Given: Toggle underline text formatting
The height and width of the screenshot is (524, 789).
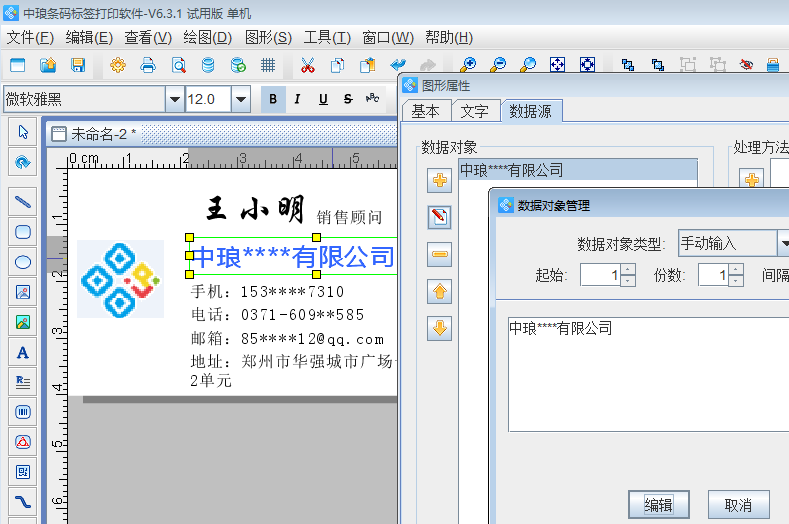Looking at the screenshot, I should [x=323, y=99].
